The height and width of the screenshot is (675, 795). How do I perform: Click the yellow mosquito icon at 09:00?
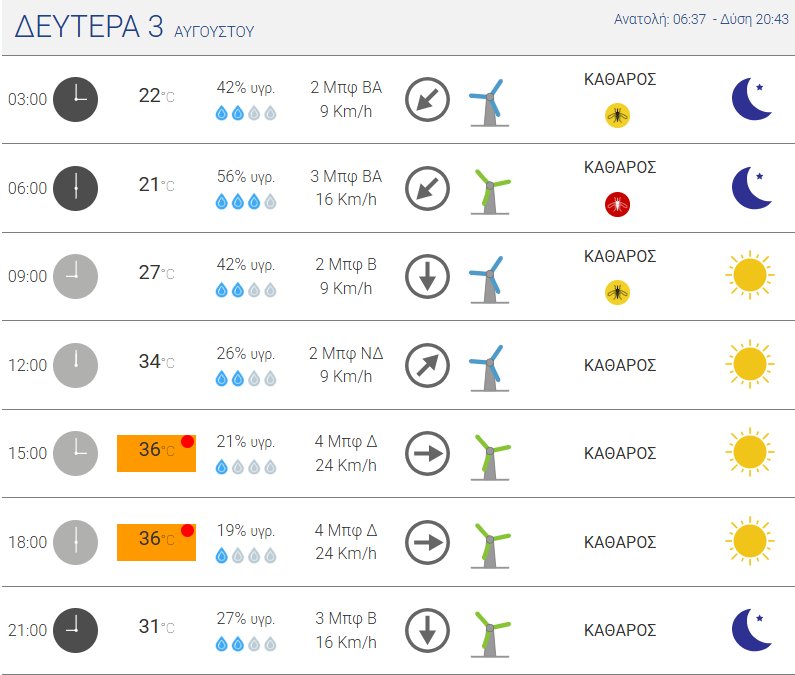pos(617,293)
